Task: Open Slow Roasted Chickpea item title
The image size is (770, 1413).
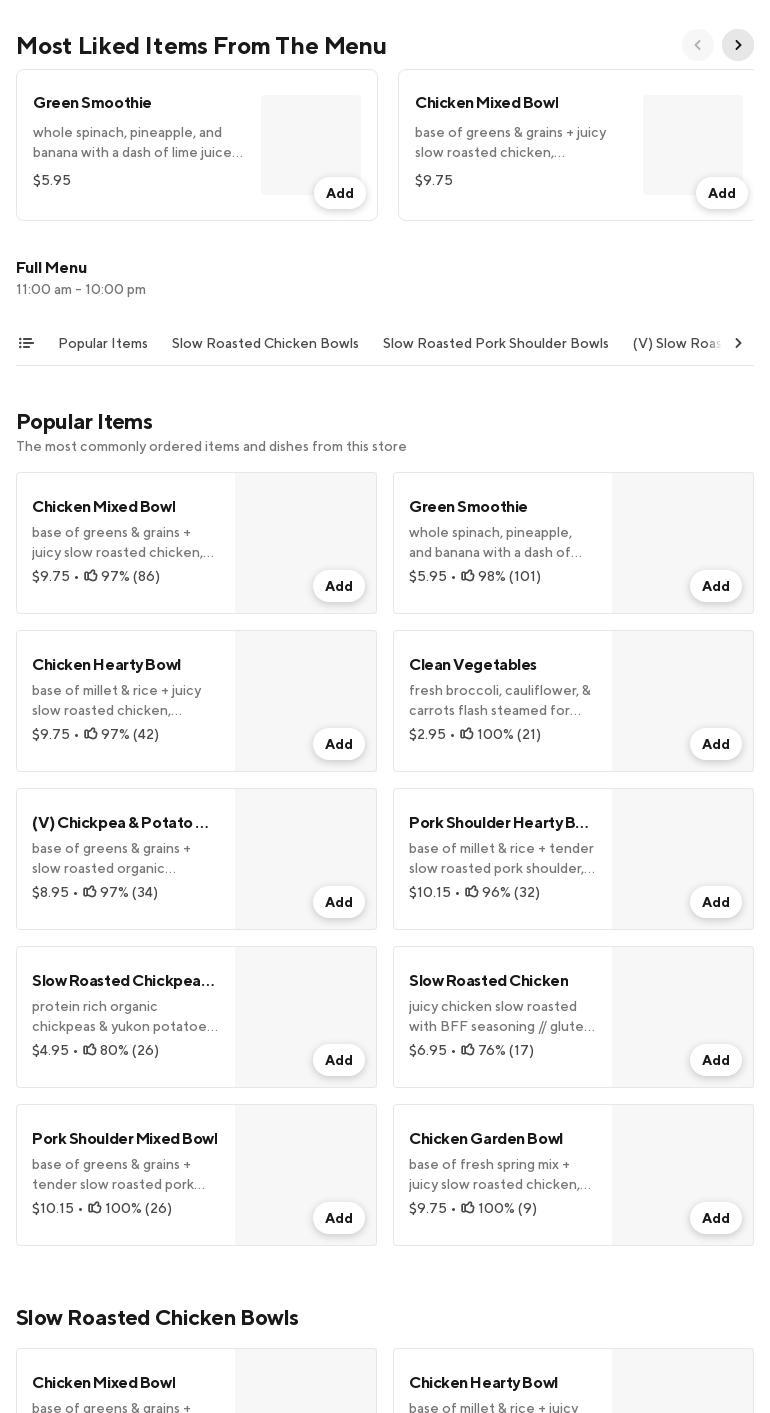Action: pos(124,981)
